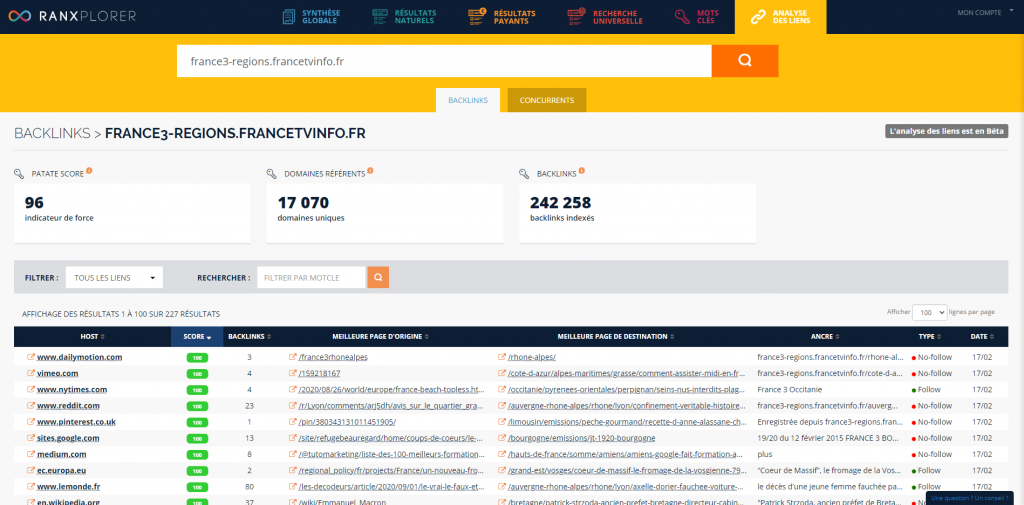Image resolution: width=1024 pixels, height=505 pixels.
Task: Open the Une question ? Un conseil ? chat
Action: (x=970, y=498)
